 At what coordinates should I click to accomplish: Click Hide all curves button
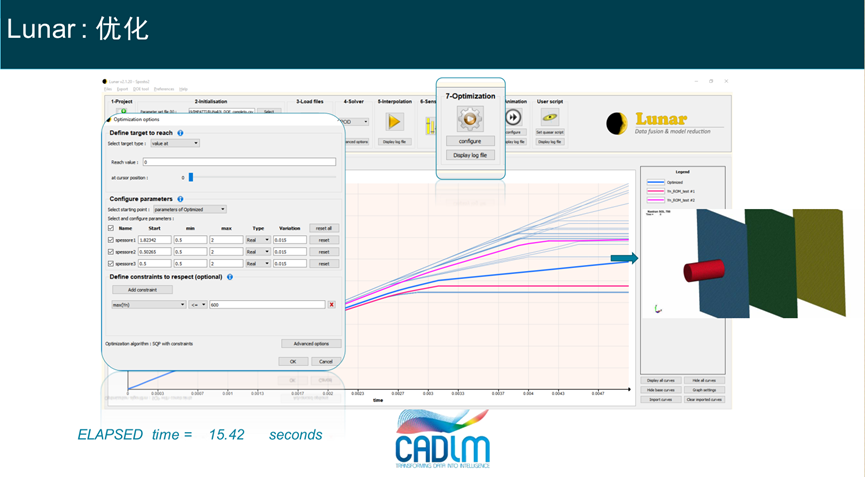[x=704, y=380]
